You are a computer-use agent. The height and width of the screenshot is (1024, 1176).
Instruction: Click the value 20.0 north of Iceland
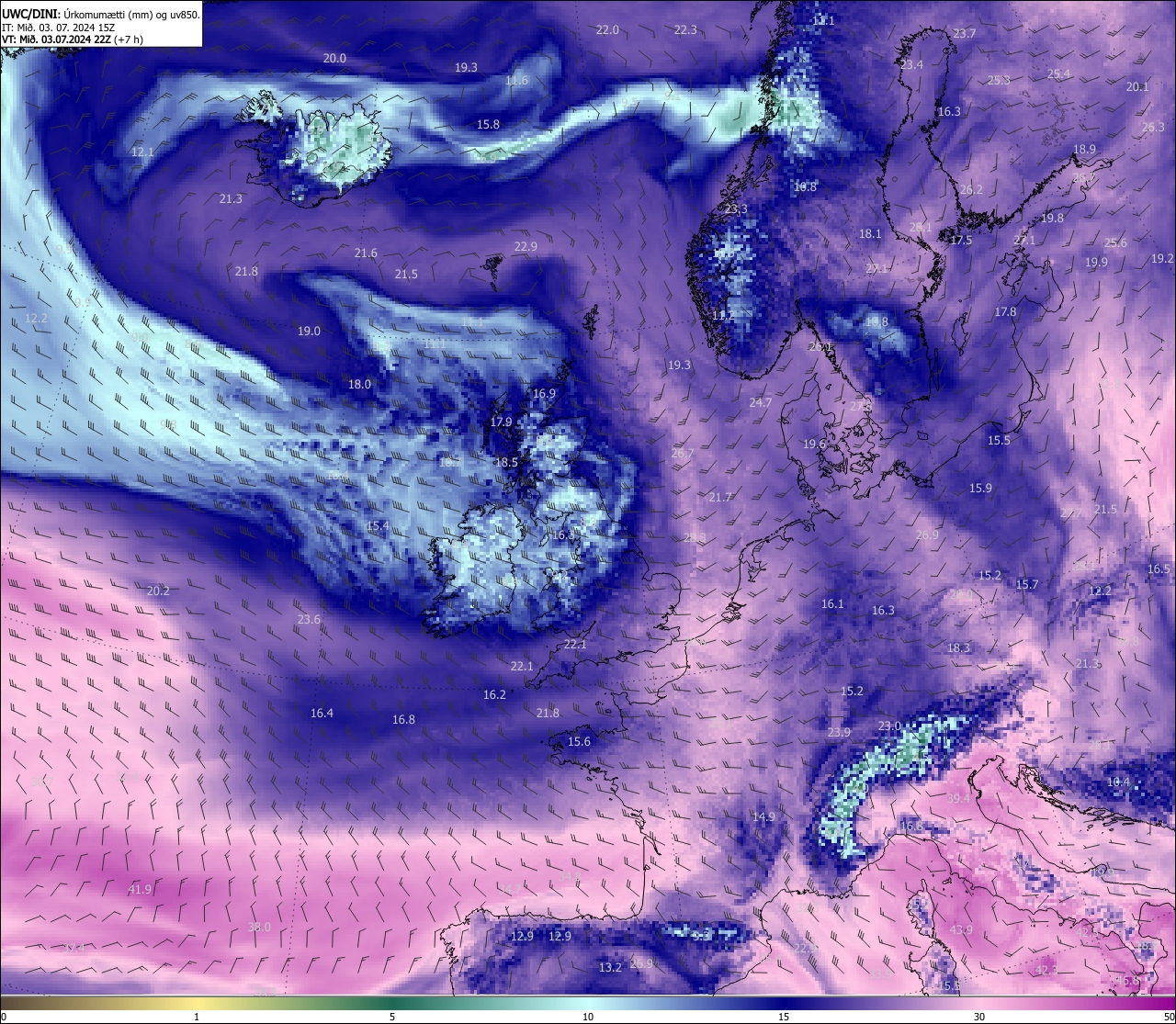(x=334, y=58)
